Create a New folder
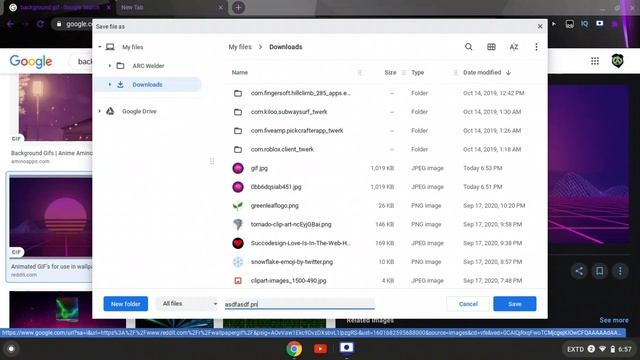640x360 pixels. point(126,304)
